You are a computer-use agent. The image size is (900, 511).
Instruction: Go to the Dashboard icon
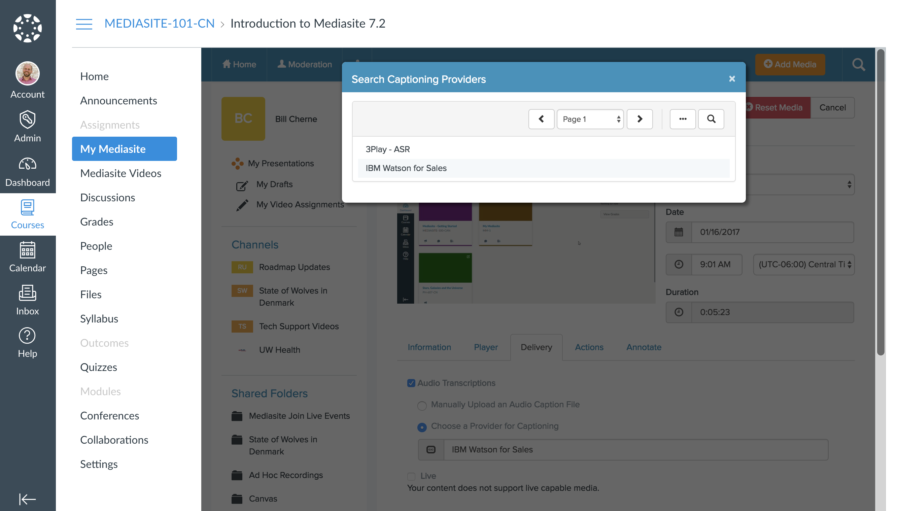coord(28,164)
